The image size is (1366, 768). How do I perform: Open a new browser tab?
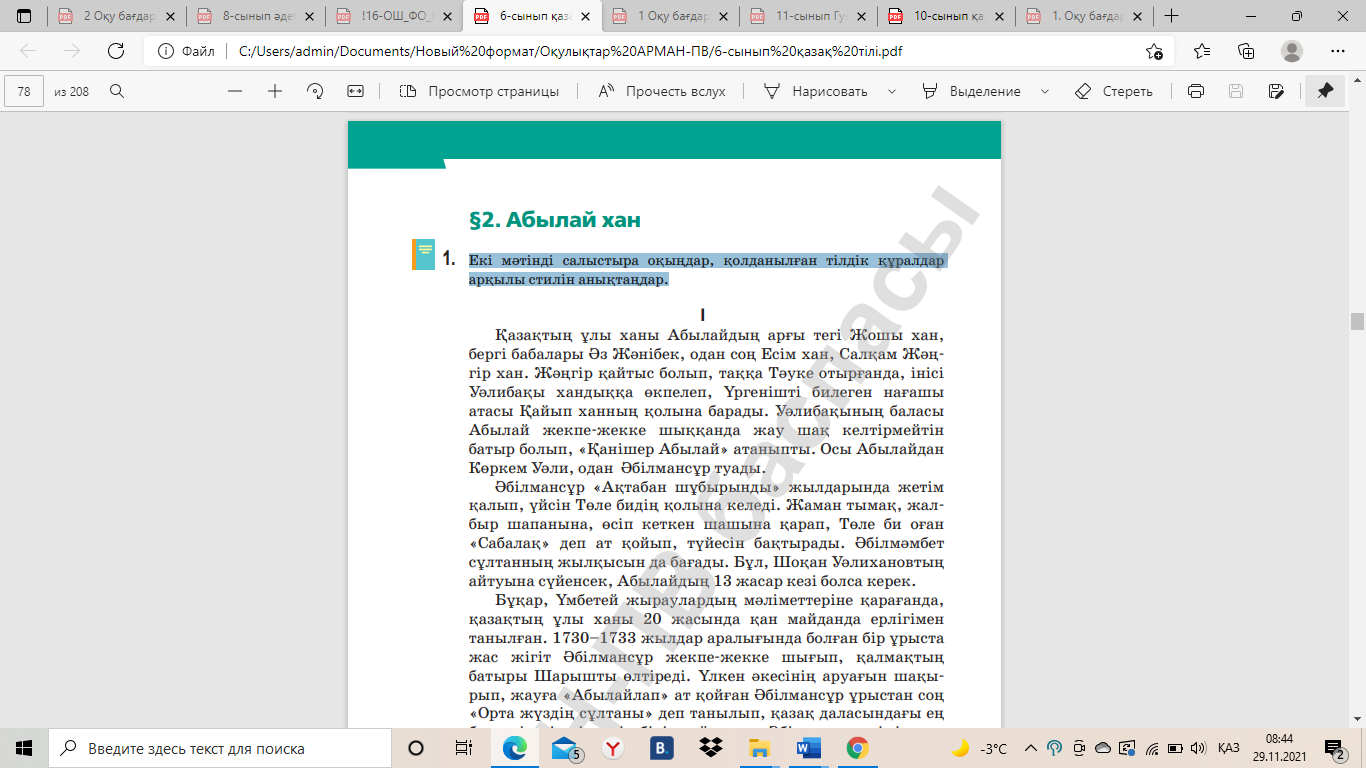[1172, 16]
